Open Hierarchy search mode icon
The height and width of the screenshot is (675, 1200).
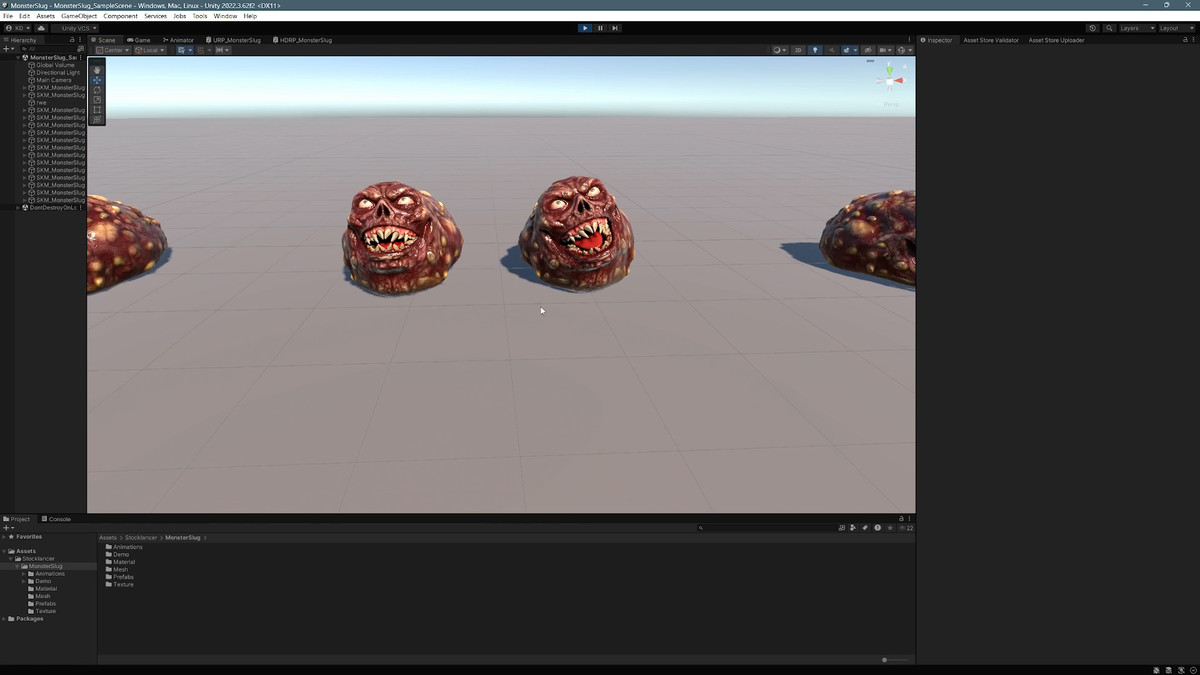[80, 48]
